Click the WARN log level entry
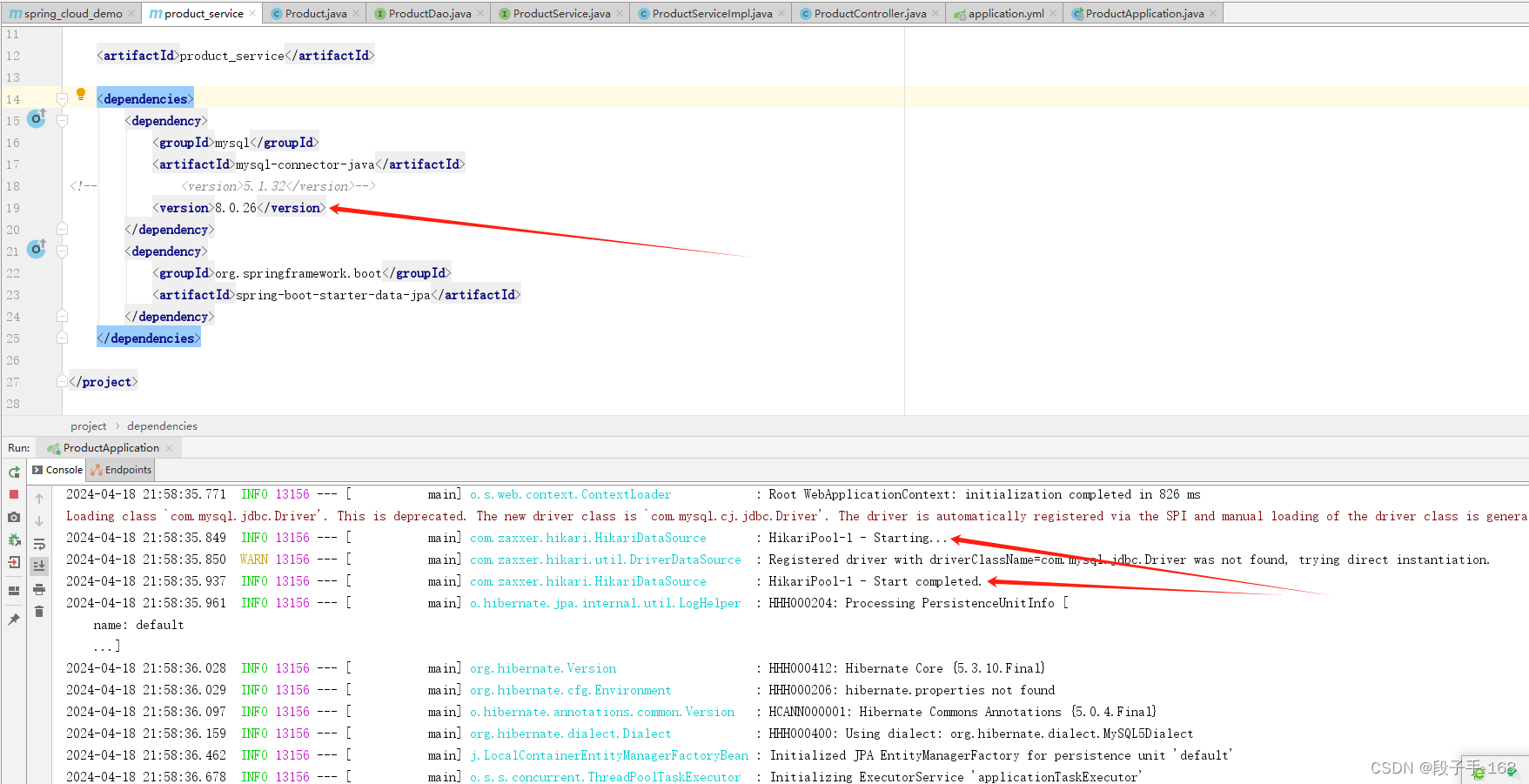The width and height of the screenshot is (1529, 784). click(x=254, y=560)
